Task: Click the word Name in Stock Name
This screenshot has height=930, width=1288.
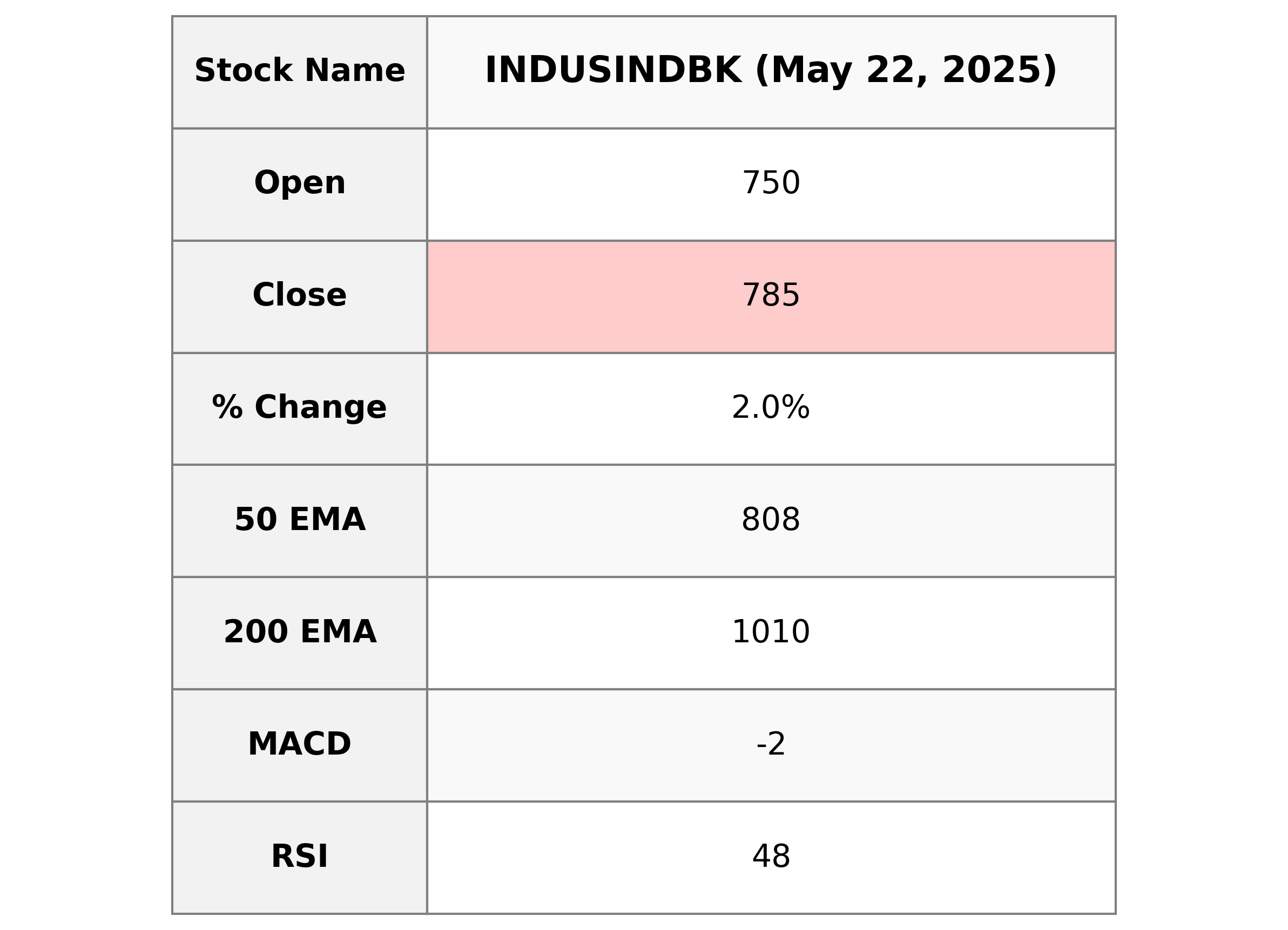Action: pyautogui.click(x=354, y=72)
